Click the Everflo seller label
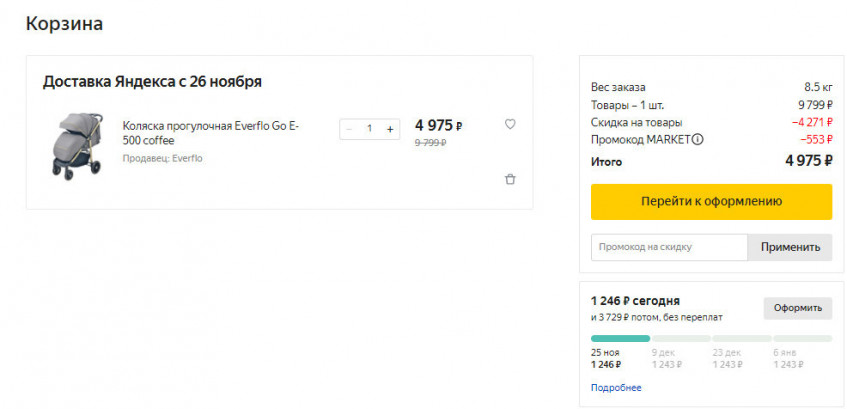 tap(162, 158)
